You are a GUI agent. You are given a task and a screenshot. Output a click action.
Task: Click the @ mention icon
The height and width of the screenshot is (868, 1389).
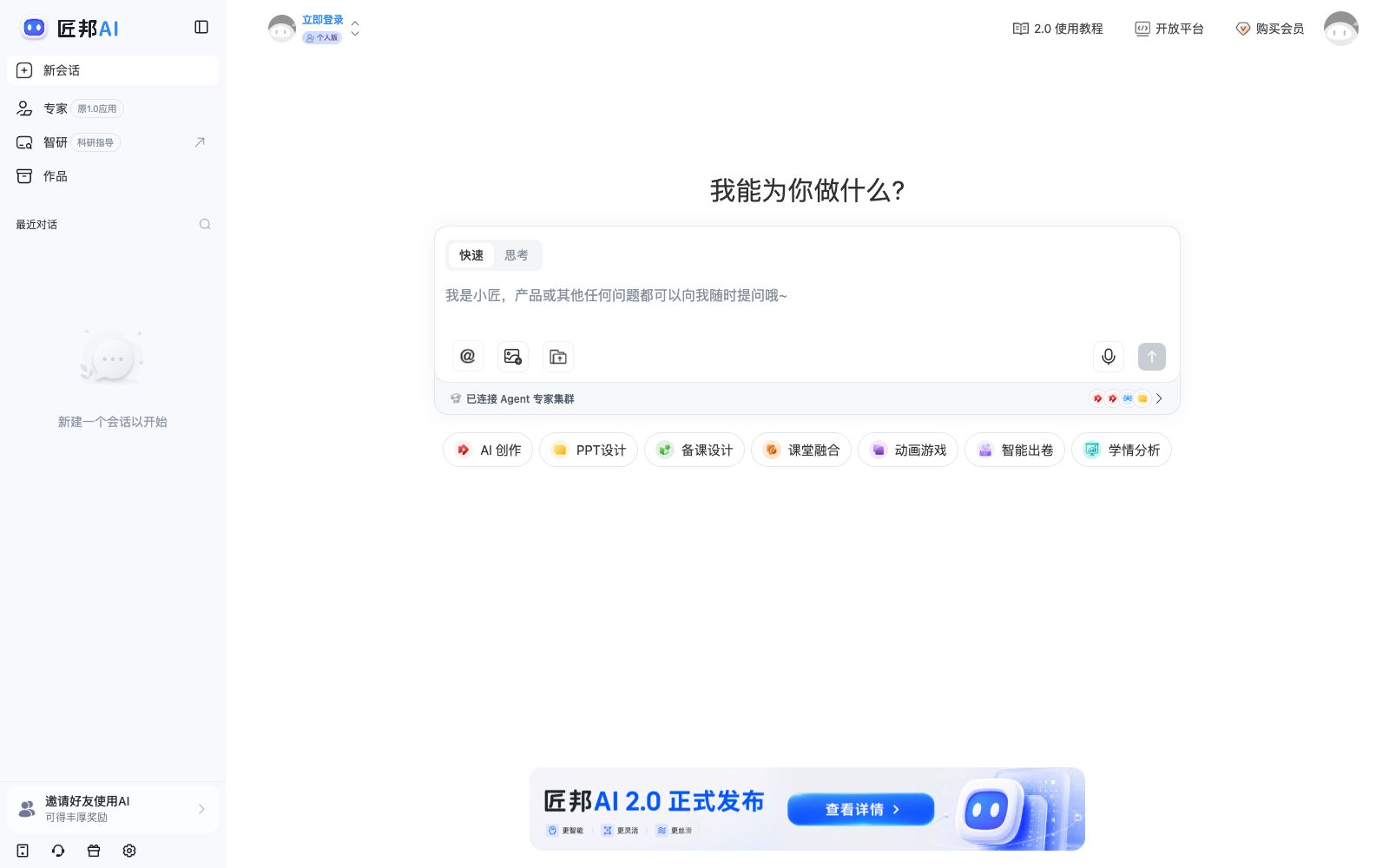[468, 357]
